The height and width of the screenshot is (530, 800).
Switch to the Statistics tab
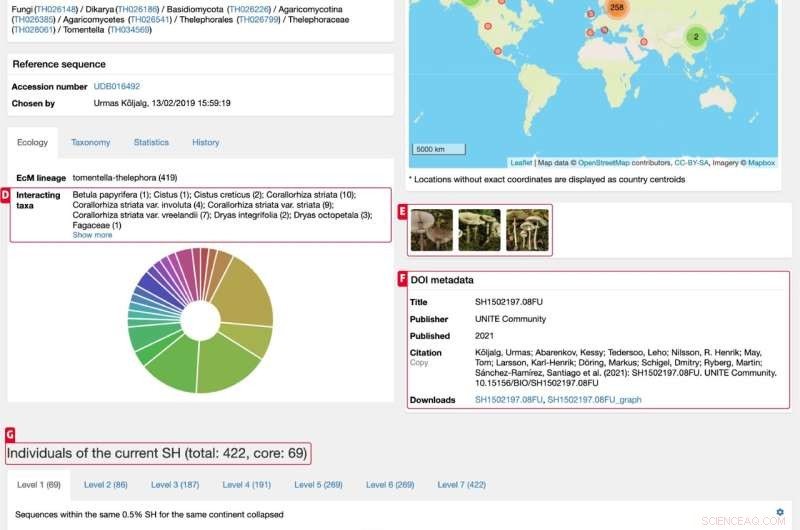pyautogui.click(x=151, y=143)
